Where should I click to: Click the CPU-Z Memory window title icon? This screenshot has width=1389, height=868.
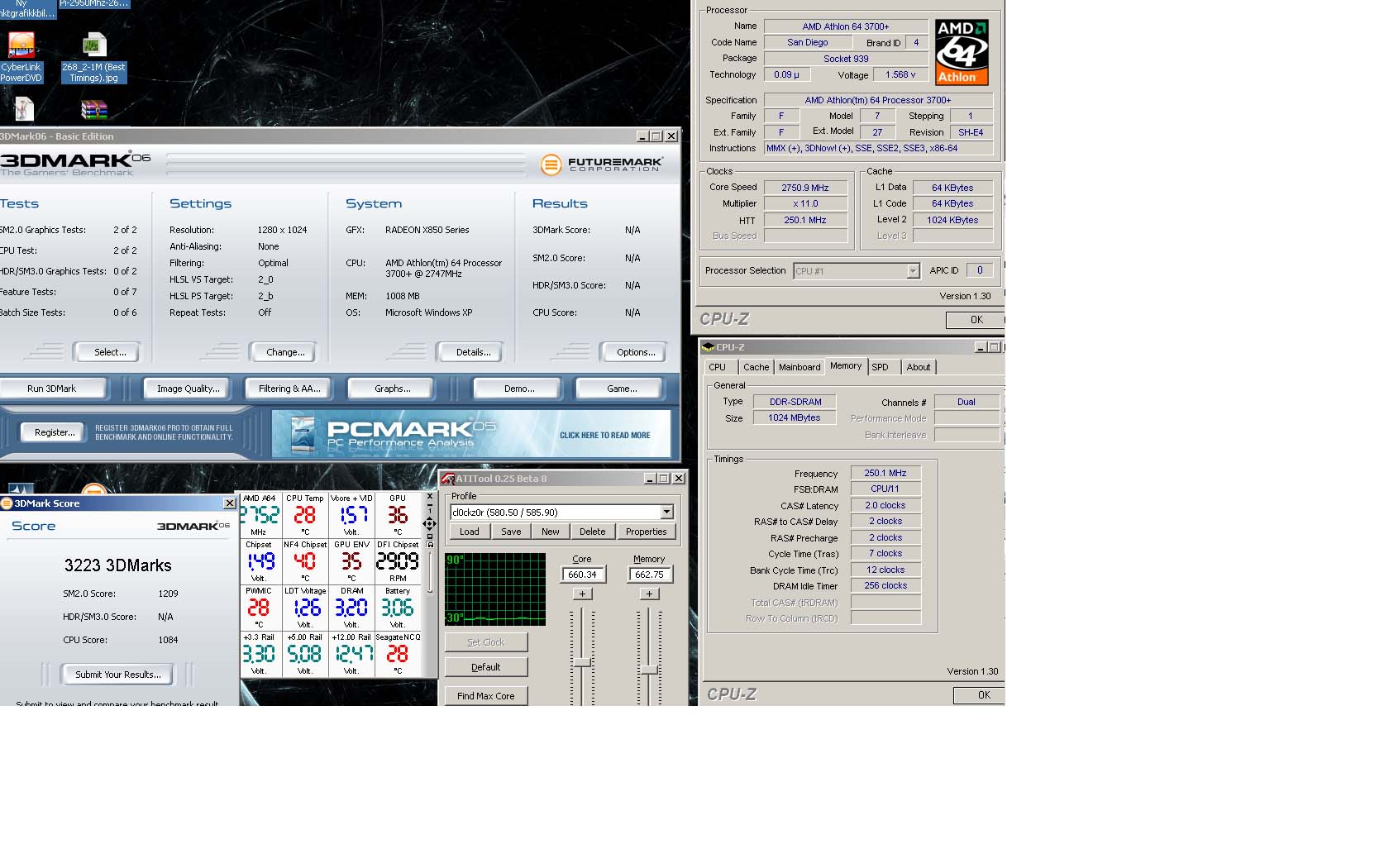point(708,347)
